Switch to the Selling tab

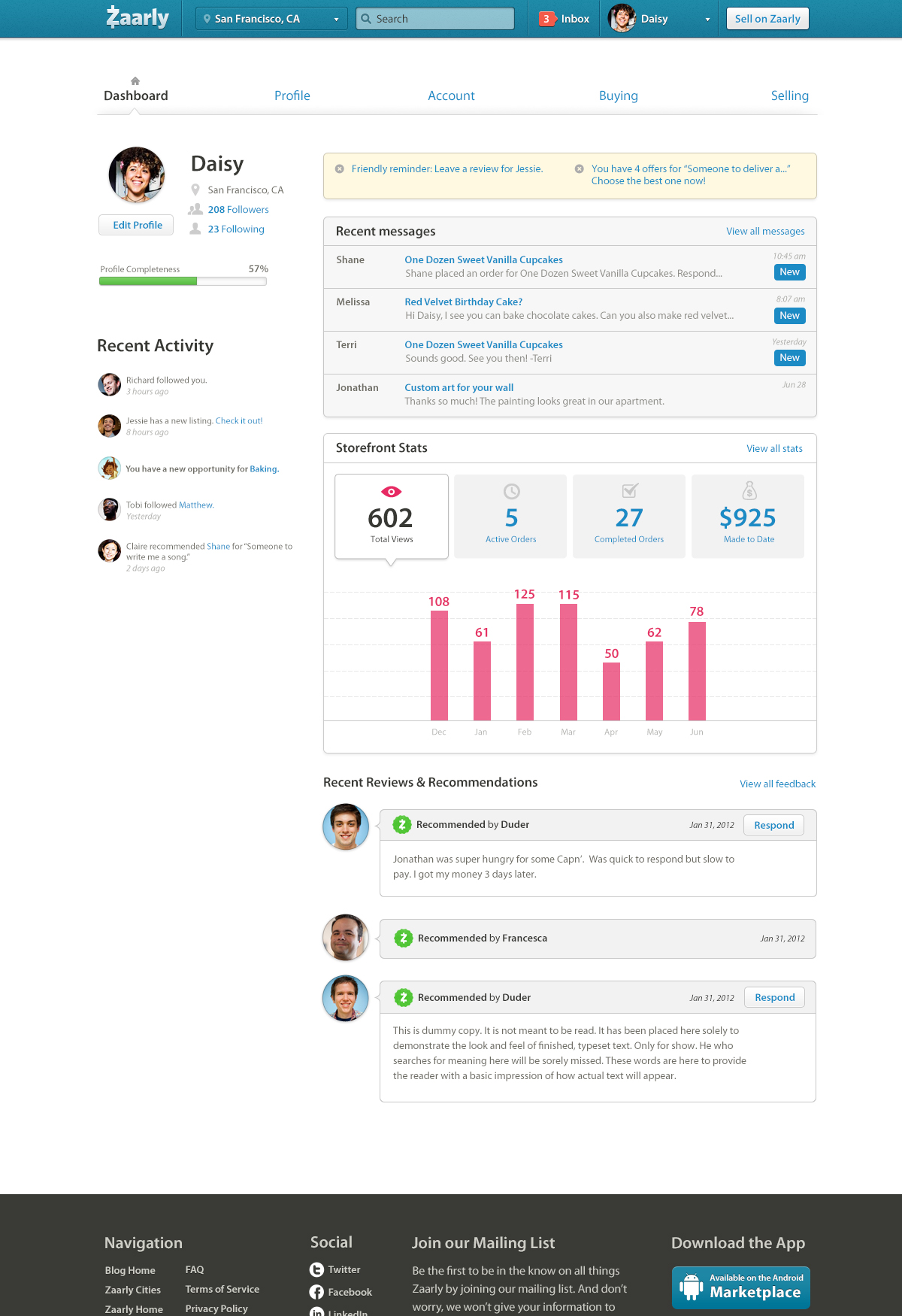pos(789,96)
